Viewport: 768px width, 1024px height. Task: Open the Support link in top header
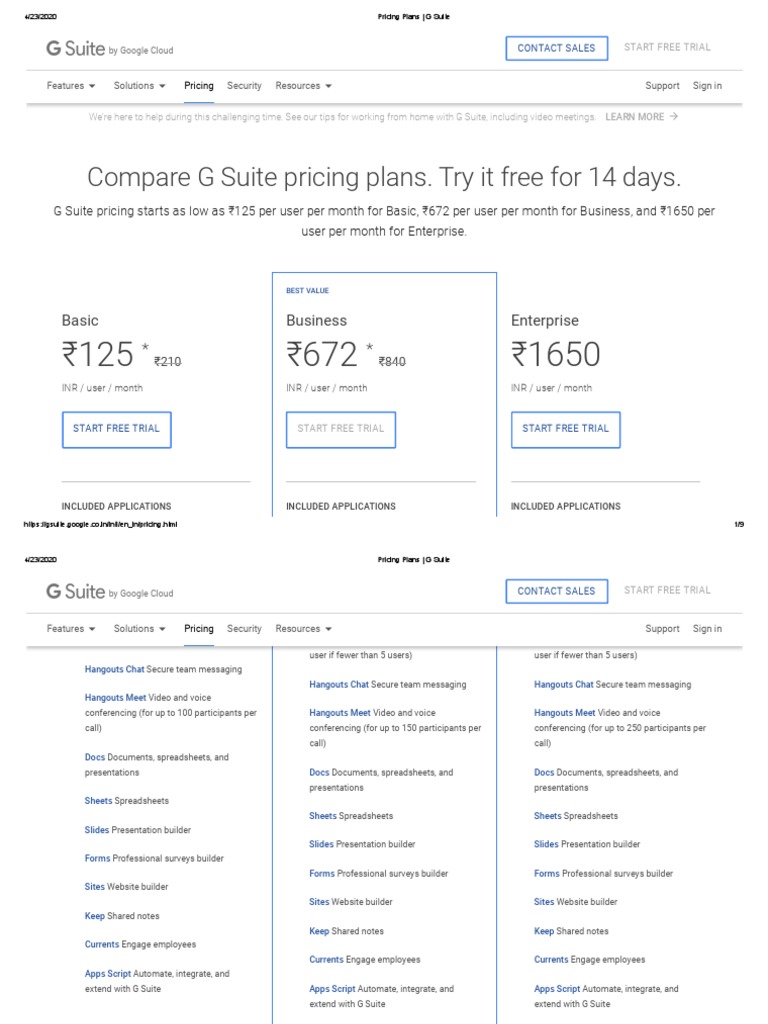tap(662, 86)
